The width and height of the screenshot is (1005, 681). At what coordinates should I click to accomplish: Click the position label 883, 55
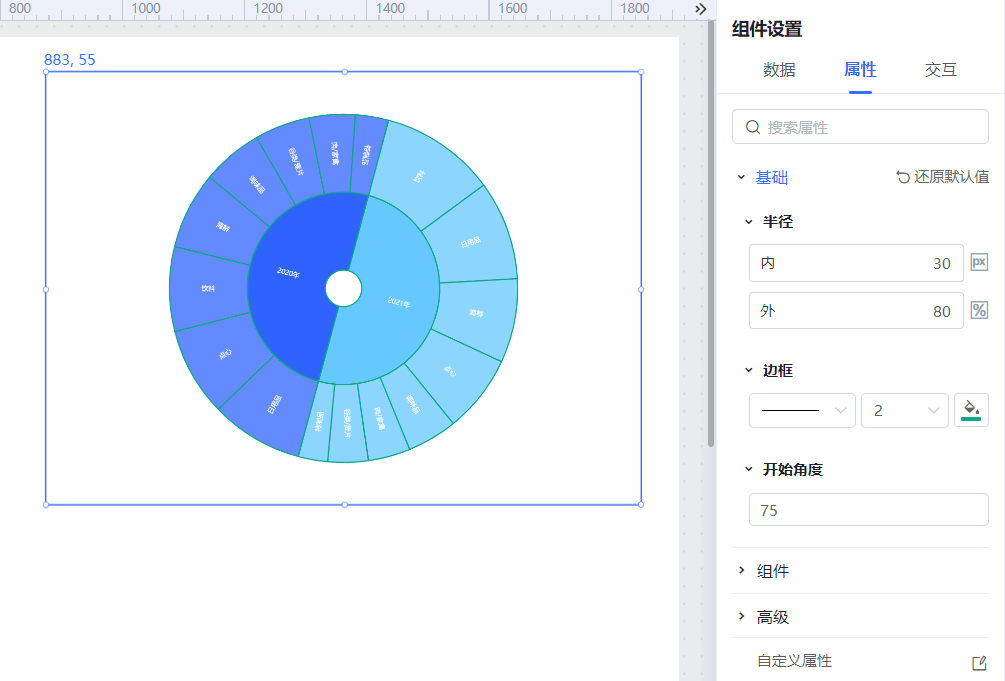pos(69,60)
